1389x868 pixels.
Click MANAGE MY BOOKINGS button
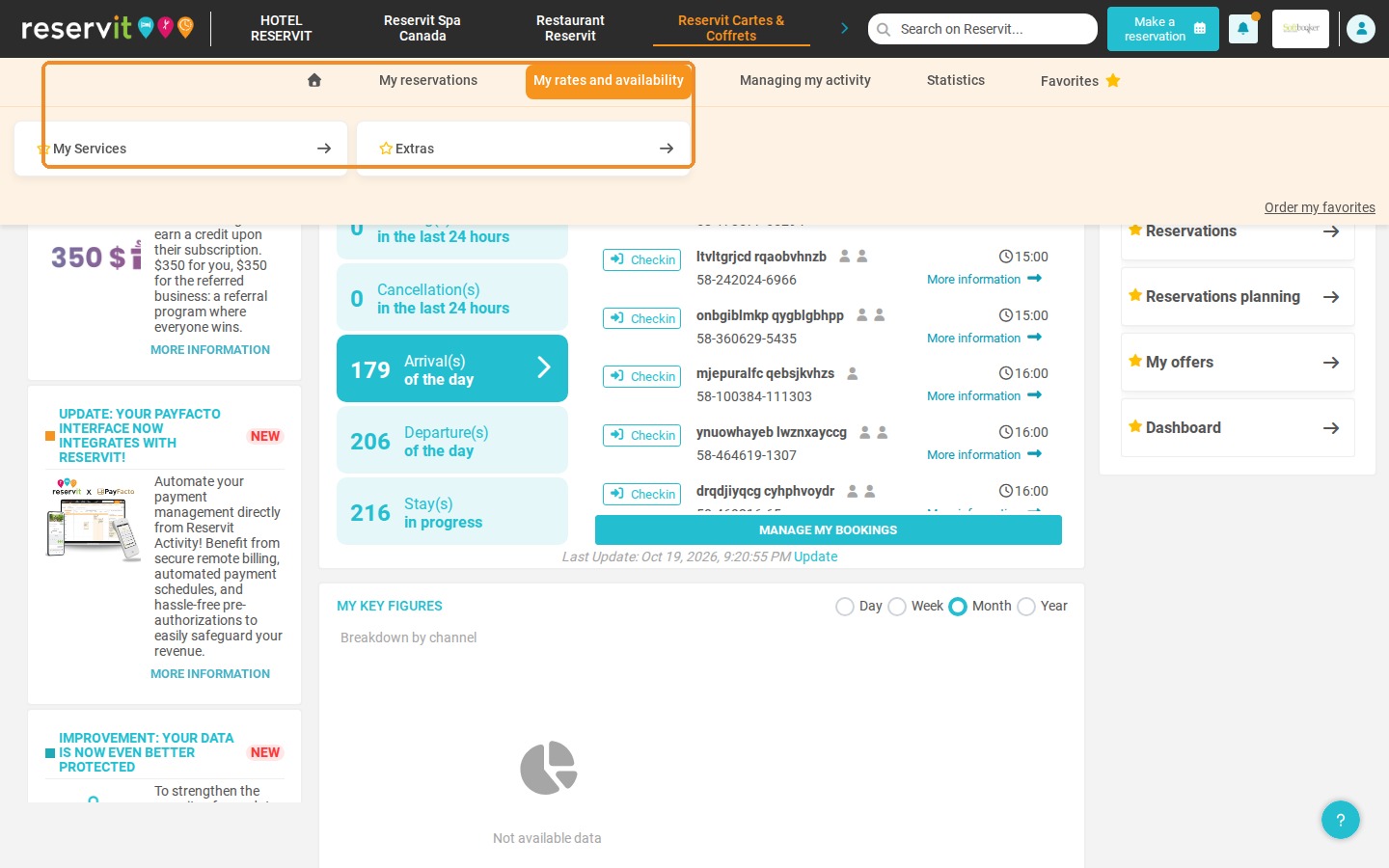click(829, 529)
